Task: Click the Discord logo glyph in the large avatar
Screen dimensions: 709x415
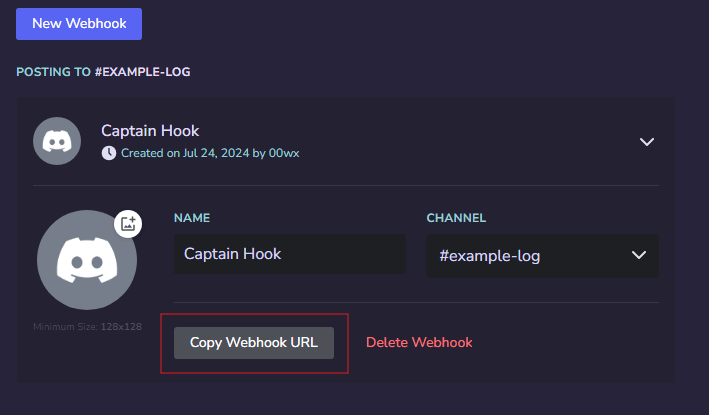Action: coord(87,260)
